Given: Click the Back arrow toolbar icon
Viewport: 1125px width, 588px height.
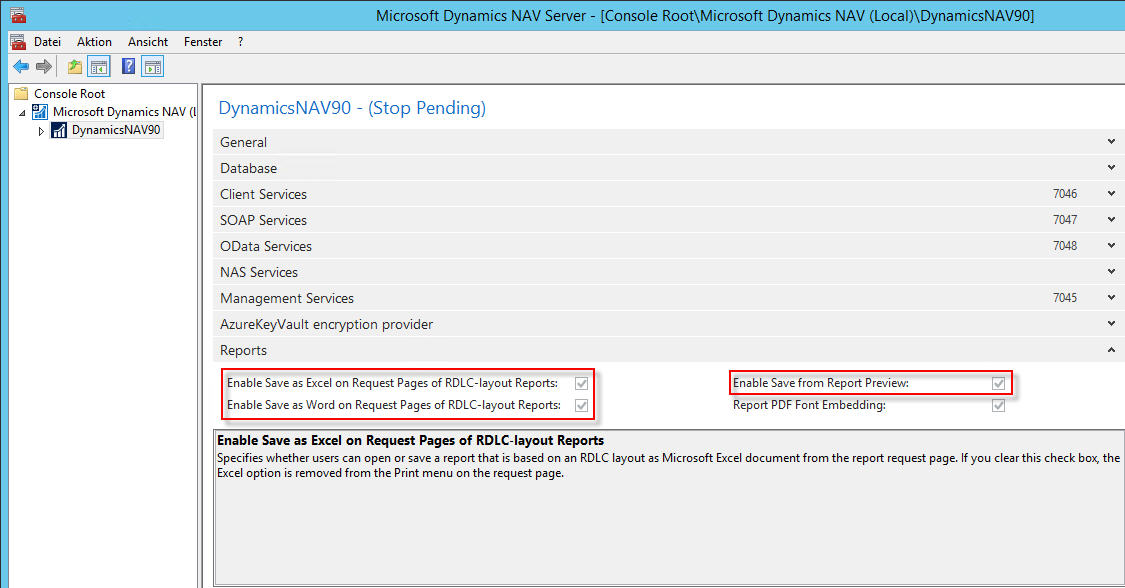Looking at the screenshot, I should [x=21, y=67].
